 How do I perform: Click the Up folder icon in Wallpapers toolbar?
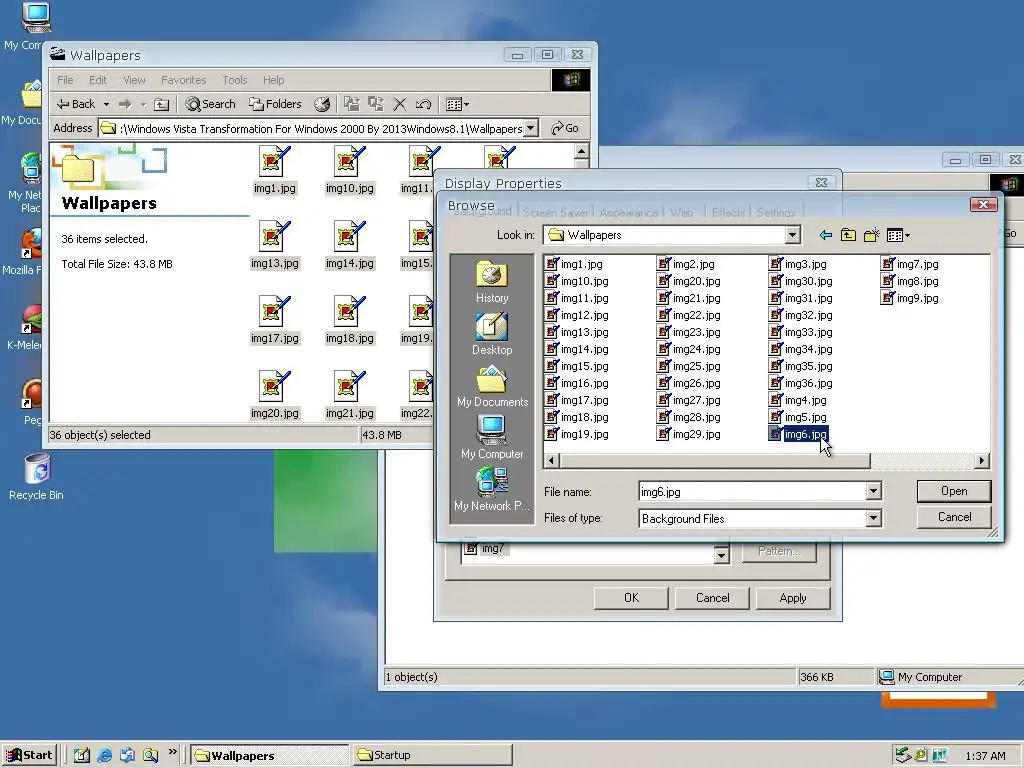coord(161,104)
